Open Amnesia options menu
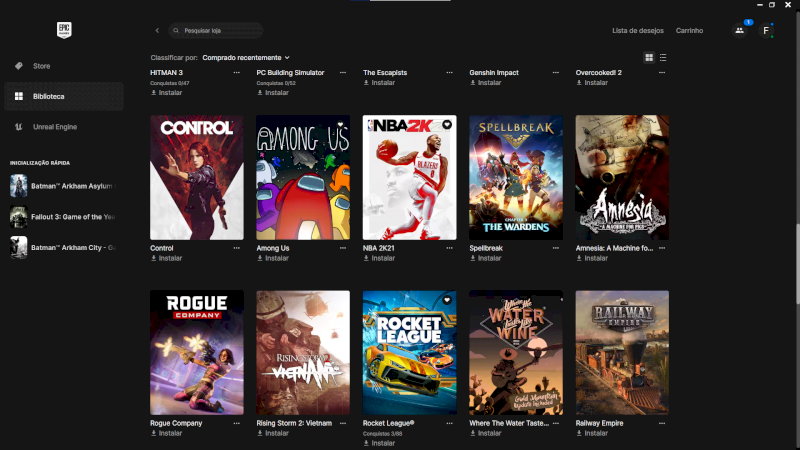The height and width of the screenshot is (450, 800). click(662, 248)
